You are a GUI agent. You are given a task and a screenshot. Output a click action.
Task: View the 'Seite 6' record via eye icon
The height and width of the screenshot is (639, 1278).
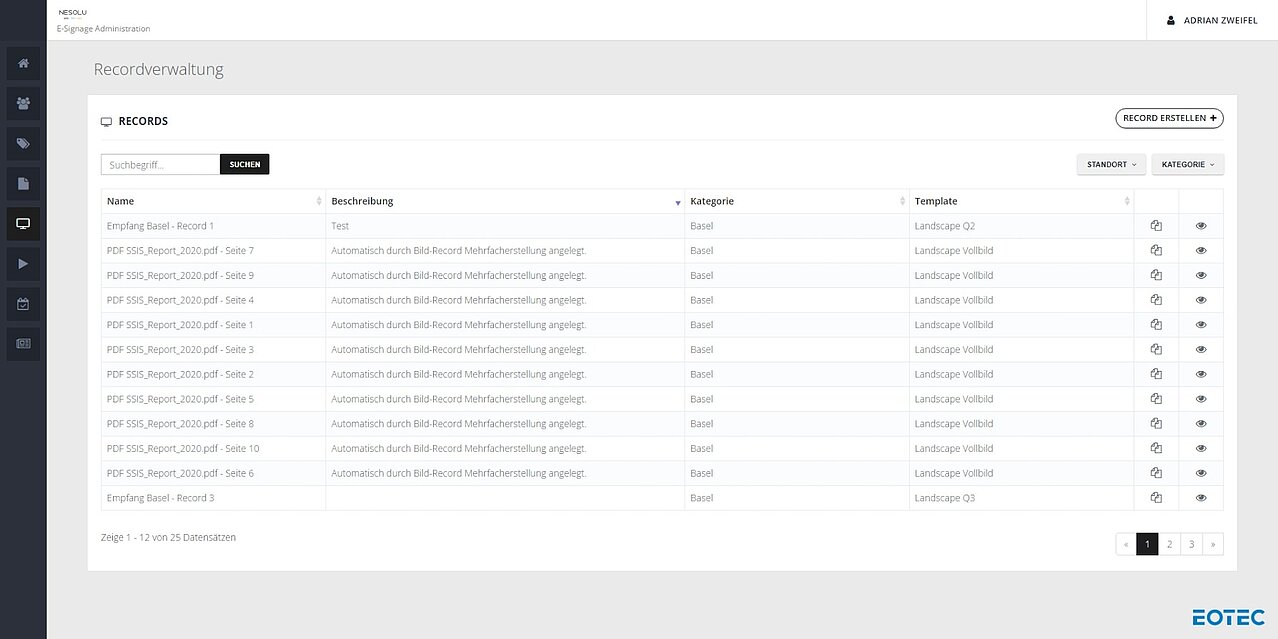click(x=1201, y=473)
